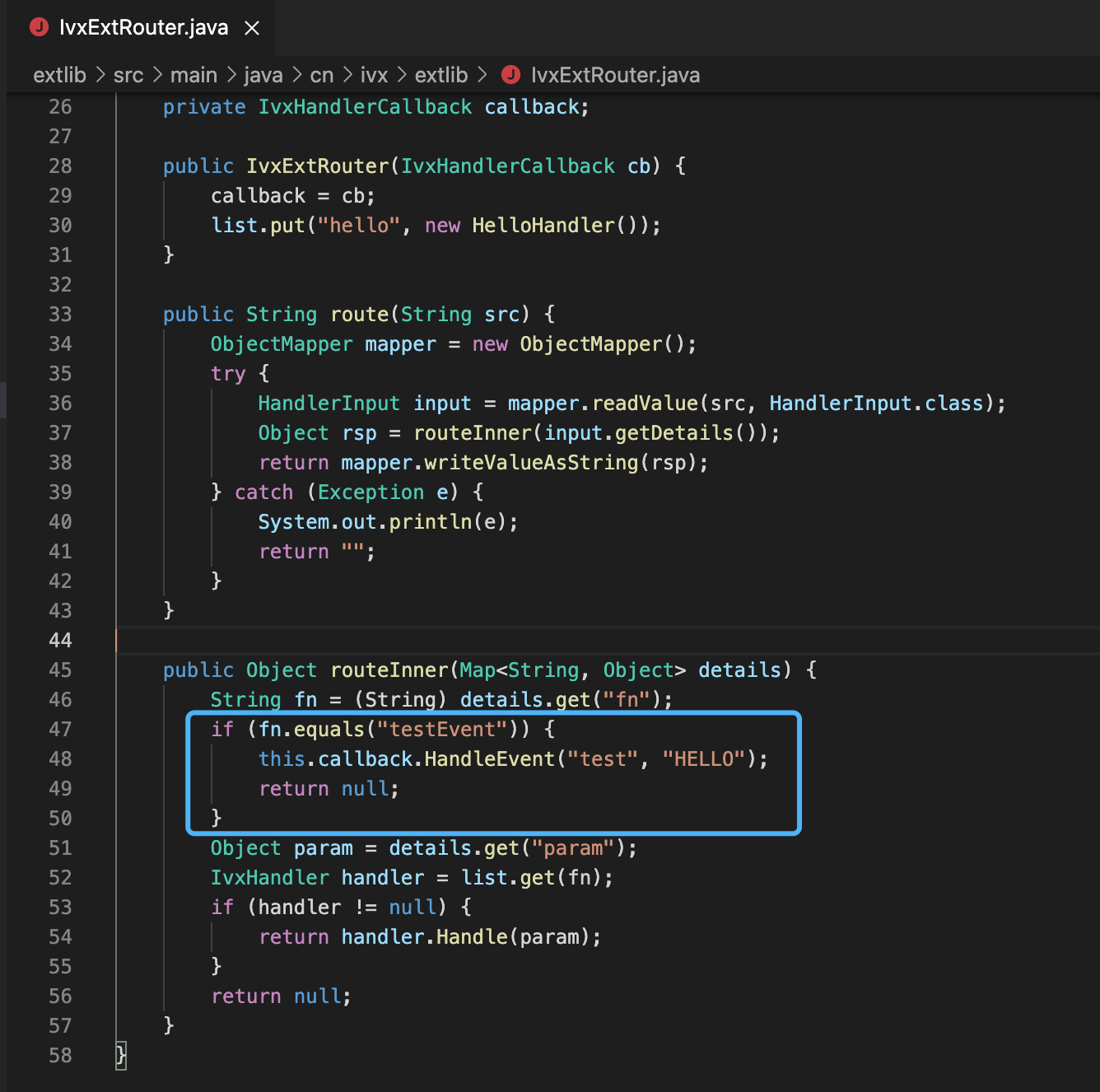Image resolution: width=1100 pixels, height=1092 pixels.
Task: Click the 'try' keyword on line 35
Action: click(x=228, y=374)
